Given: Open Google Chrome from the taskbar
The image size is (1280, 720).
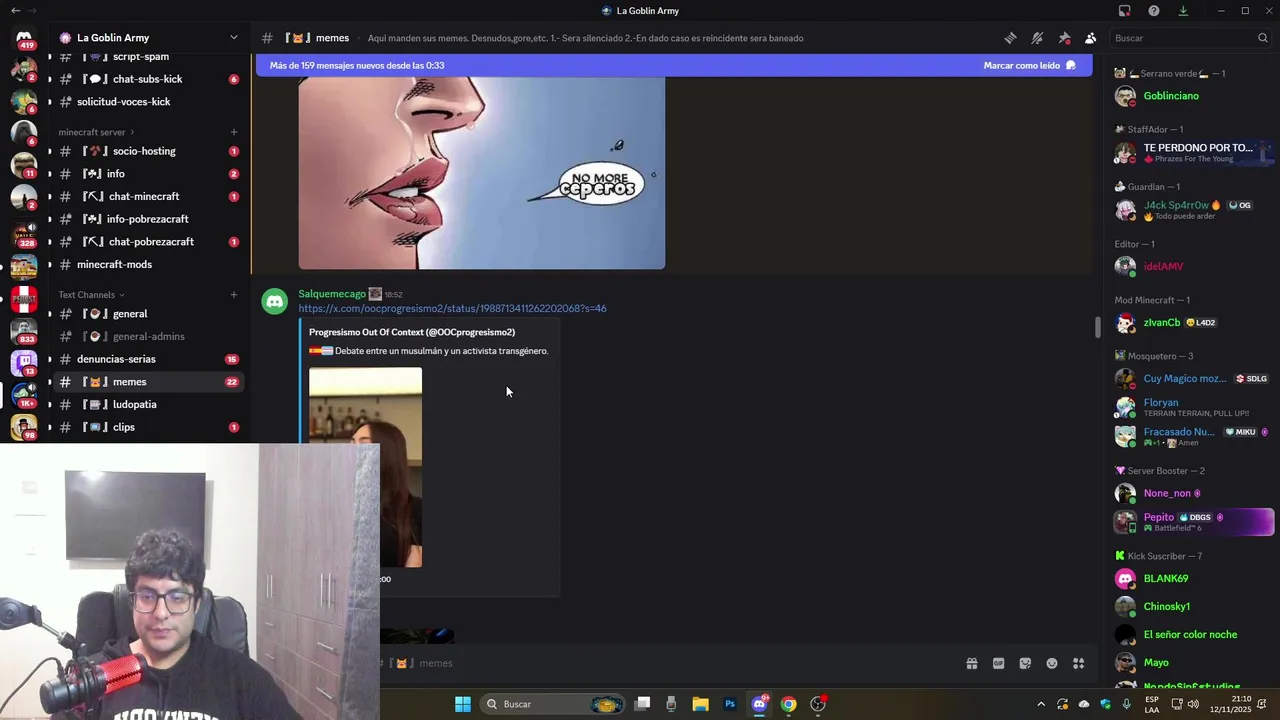Looking at the screenshot, I should pyautogui.click(x=788, y=704).
